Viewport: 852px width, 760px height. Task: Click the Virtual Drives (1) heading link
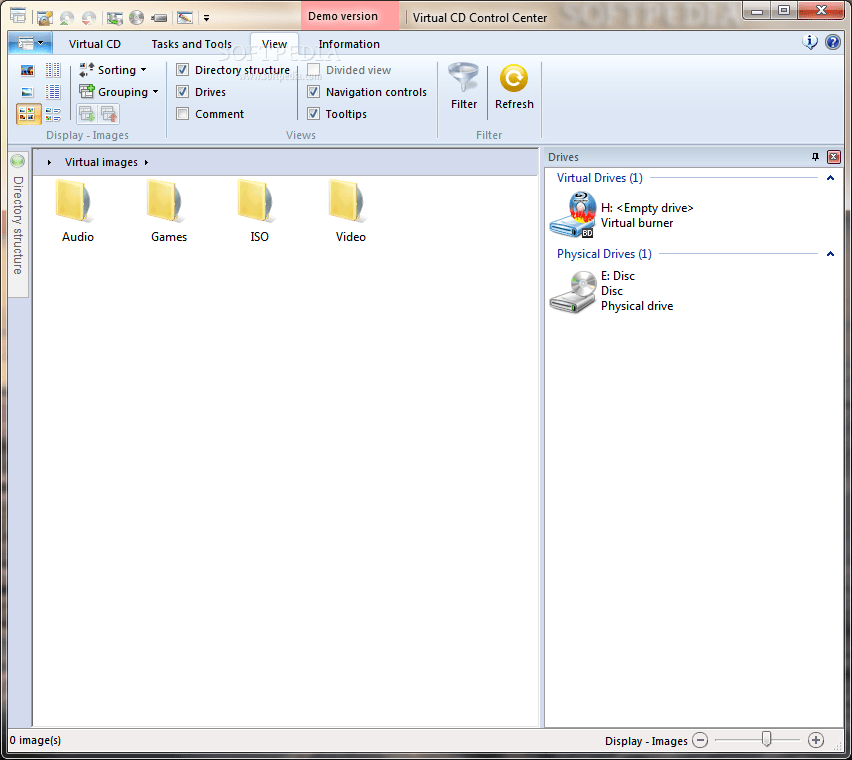coord(599,177)
